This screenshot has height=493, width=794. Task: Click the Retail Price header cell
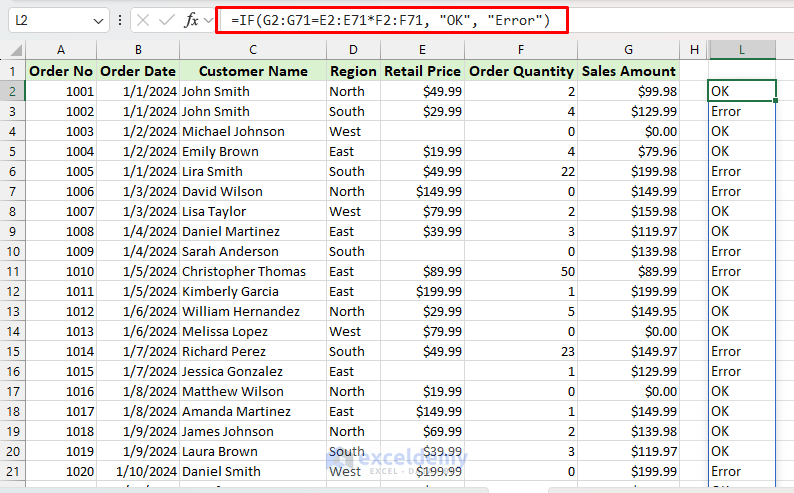[422, 71]
